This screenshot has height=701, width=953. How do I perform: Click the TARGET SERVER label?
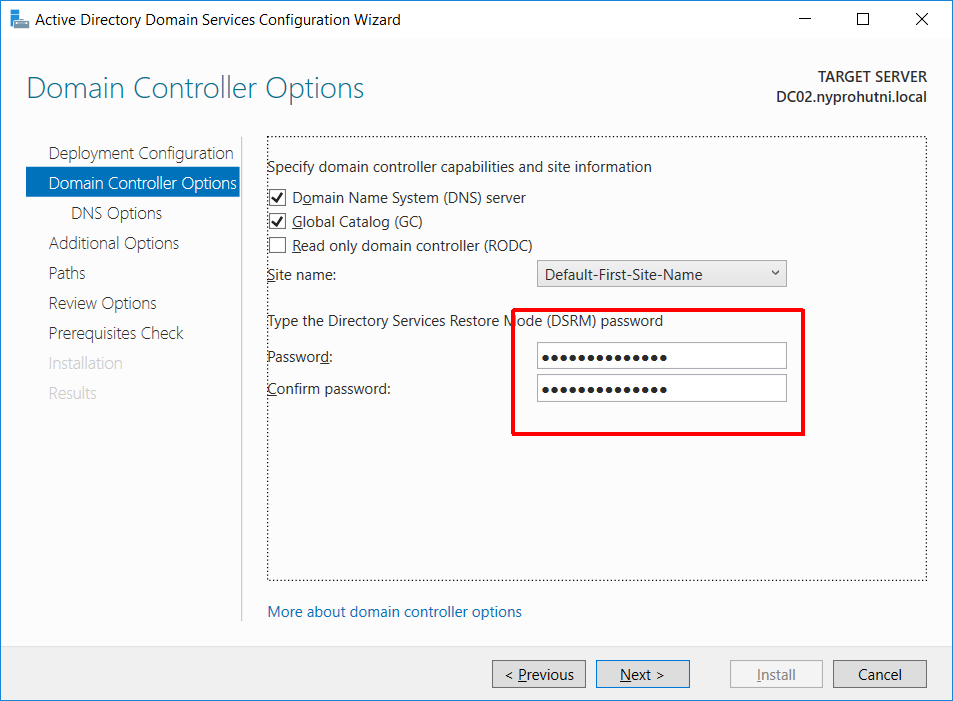tap(872, 77)
